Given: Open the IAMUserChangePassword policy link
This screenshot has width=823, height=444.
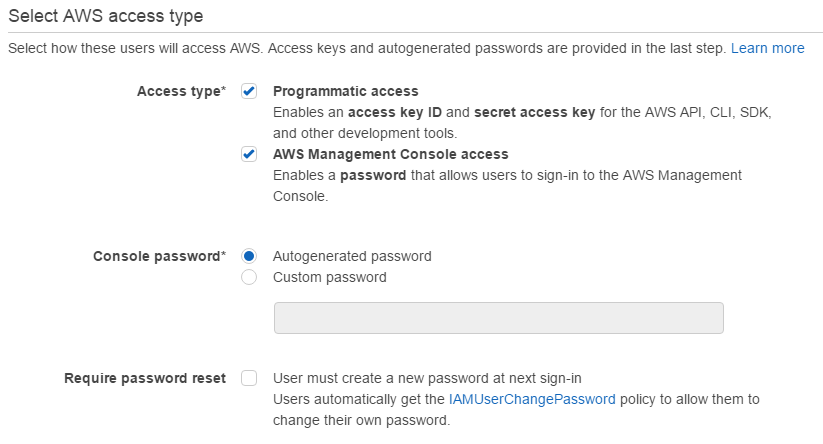Looking at the screenshot, I should point(532,399).
